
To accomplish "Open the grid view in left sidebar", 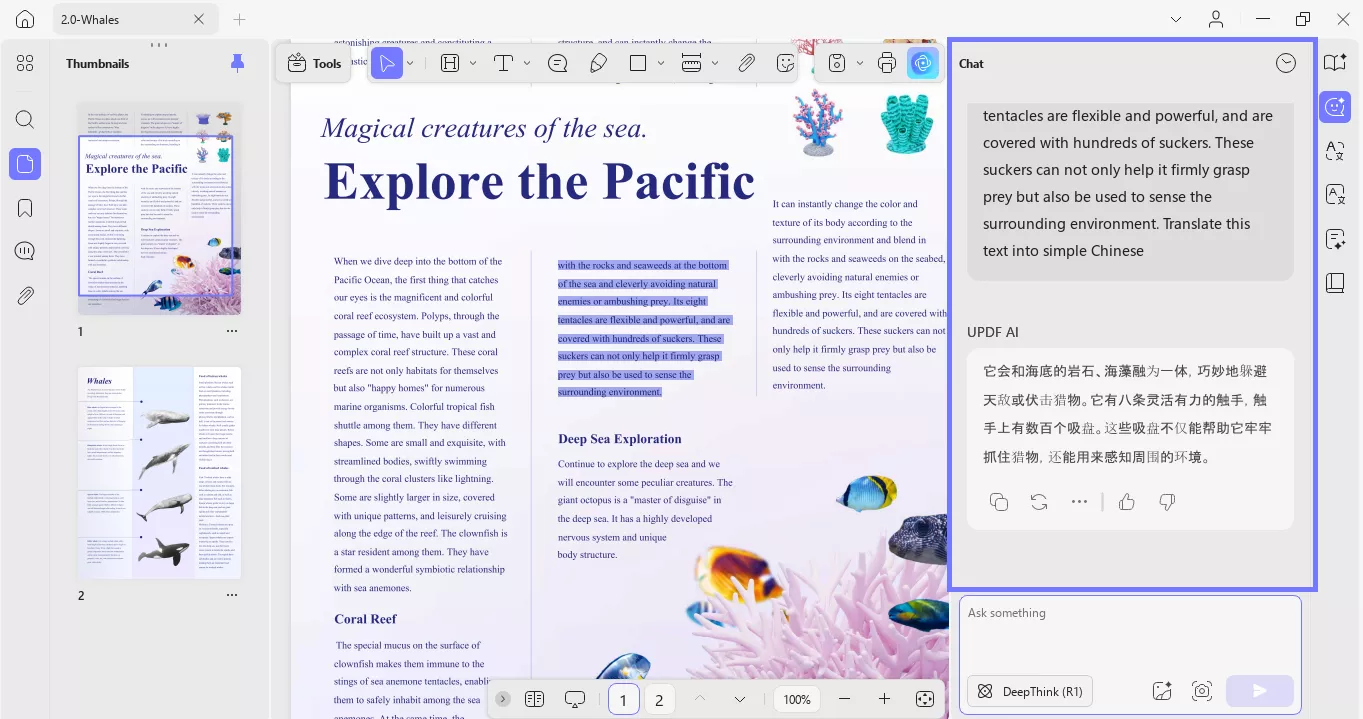I will coord(25,63).
